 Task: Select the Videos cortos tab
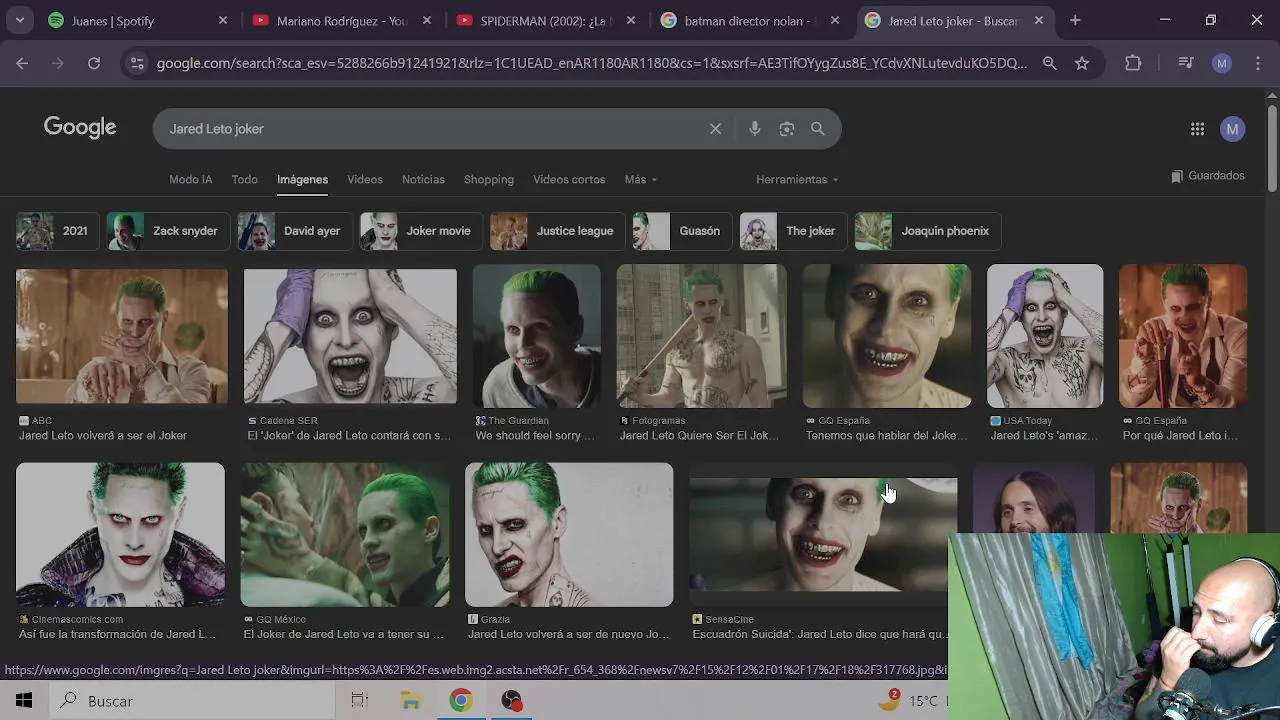click(569, 180)
